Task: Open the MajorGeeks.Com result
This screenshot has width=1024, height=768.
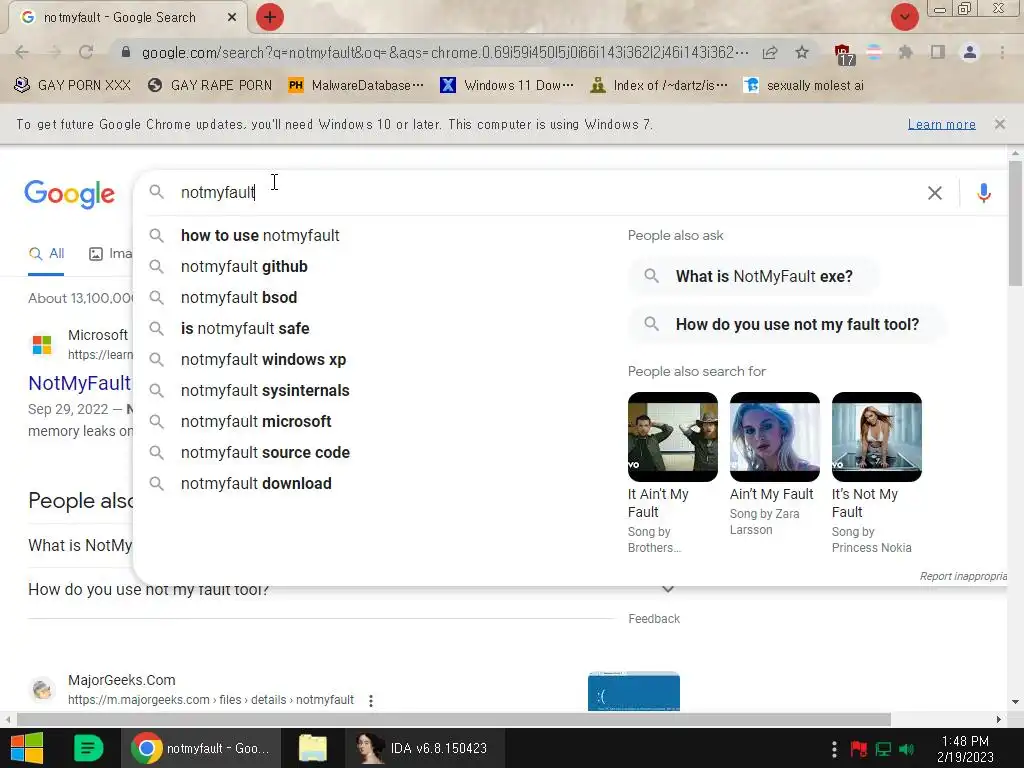Action: point(121,680)
